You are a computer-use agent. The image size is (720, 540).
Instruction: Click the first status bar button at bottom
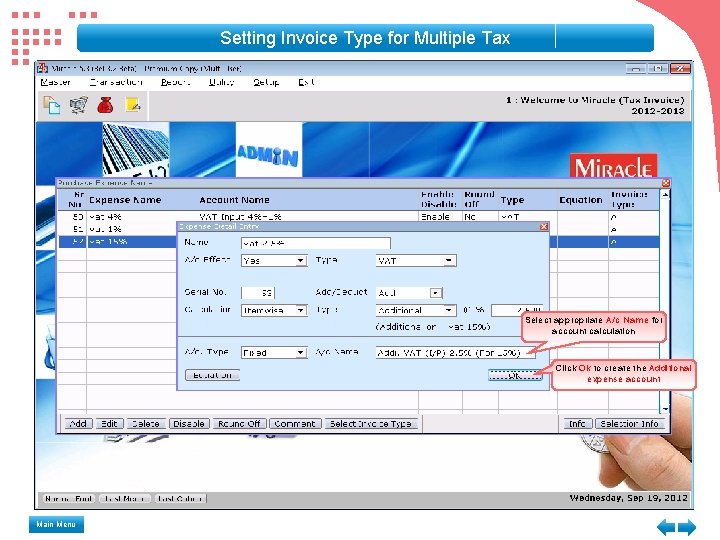point(69,498)
